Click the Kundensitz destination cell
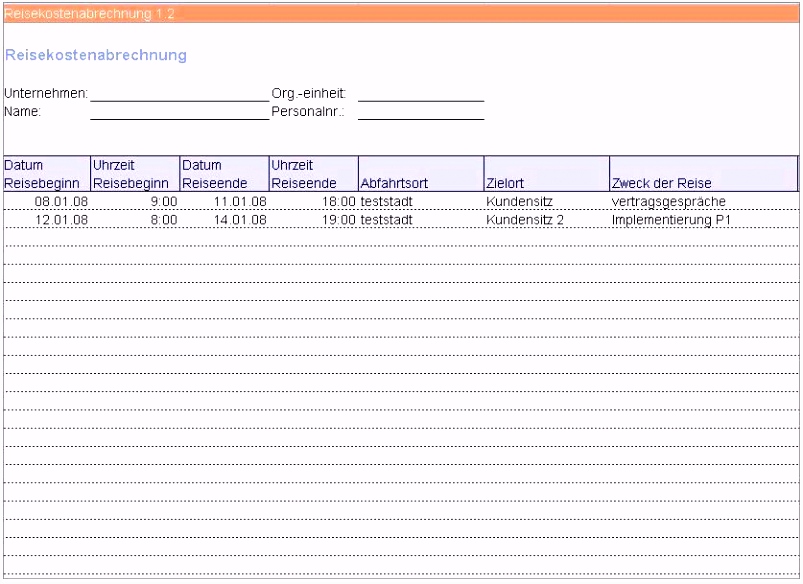Image resolution: width=803 pixels, height=584 pixels. click(x=547, y=201)
